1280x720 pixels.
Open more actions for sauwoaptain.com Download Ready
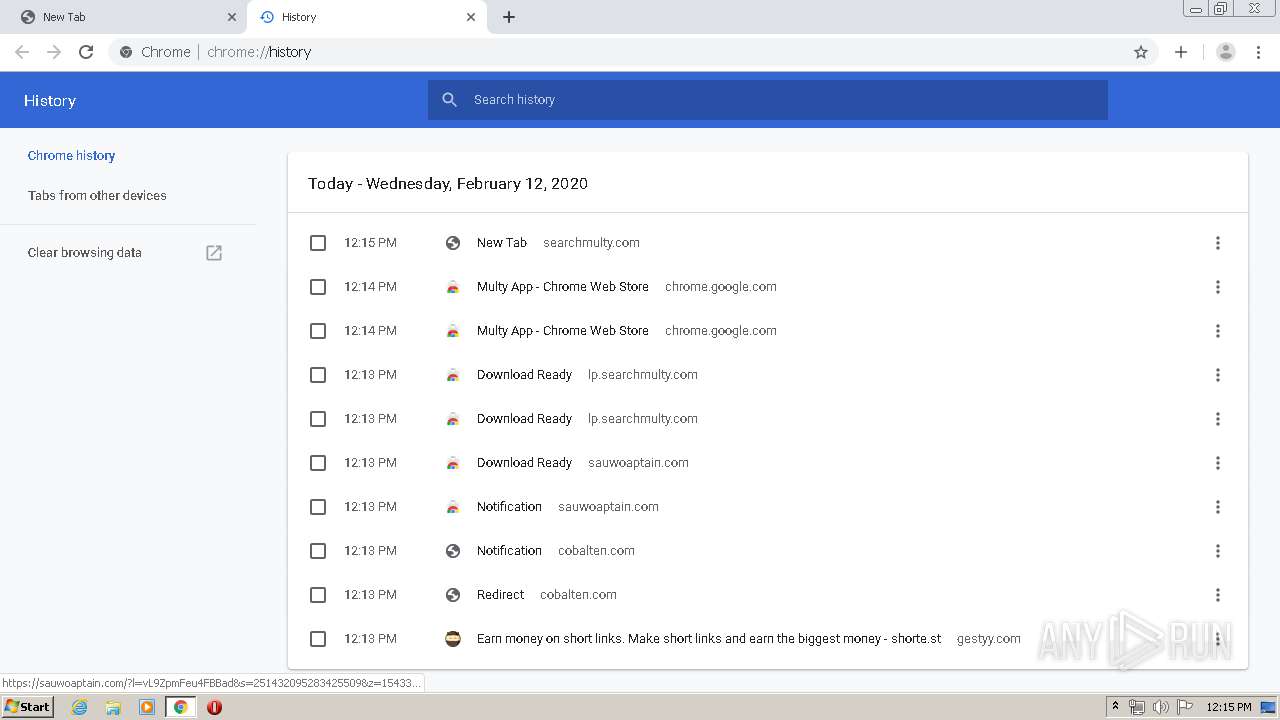click(1218, 463)
